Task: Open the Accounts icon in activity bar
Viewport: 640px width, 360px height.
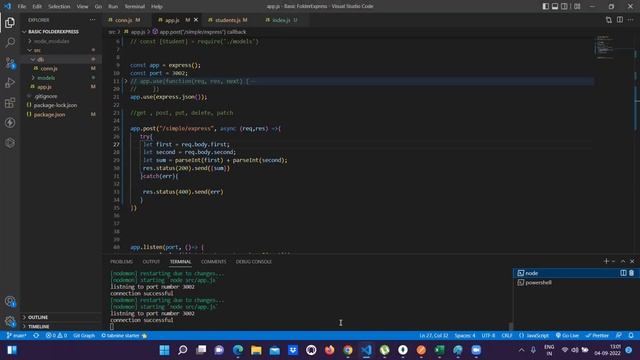Action: click(x=10, y=302)
